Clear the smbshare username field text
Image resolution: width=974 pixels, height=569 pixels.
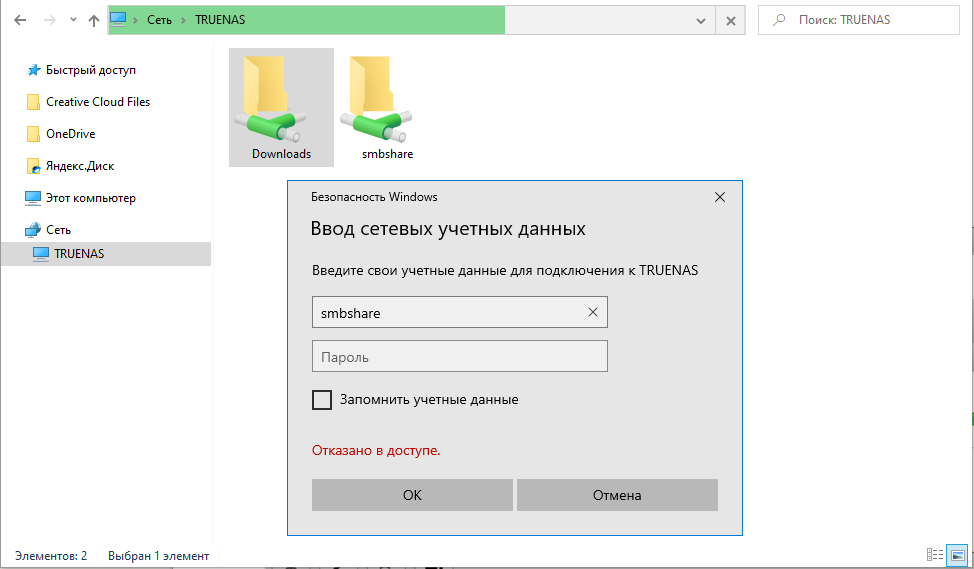pos(593,312)
